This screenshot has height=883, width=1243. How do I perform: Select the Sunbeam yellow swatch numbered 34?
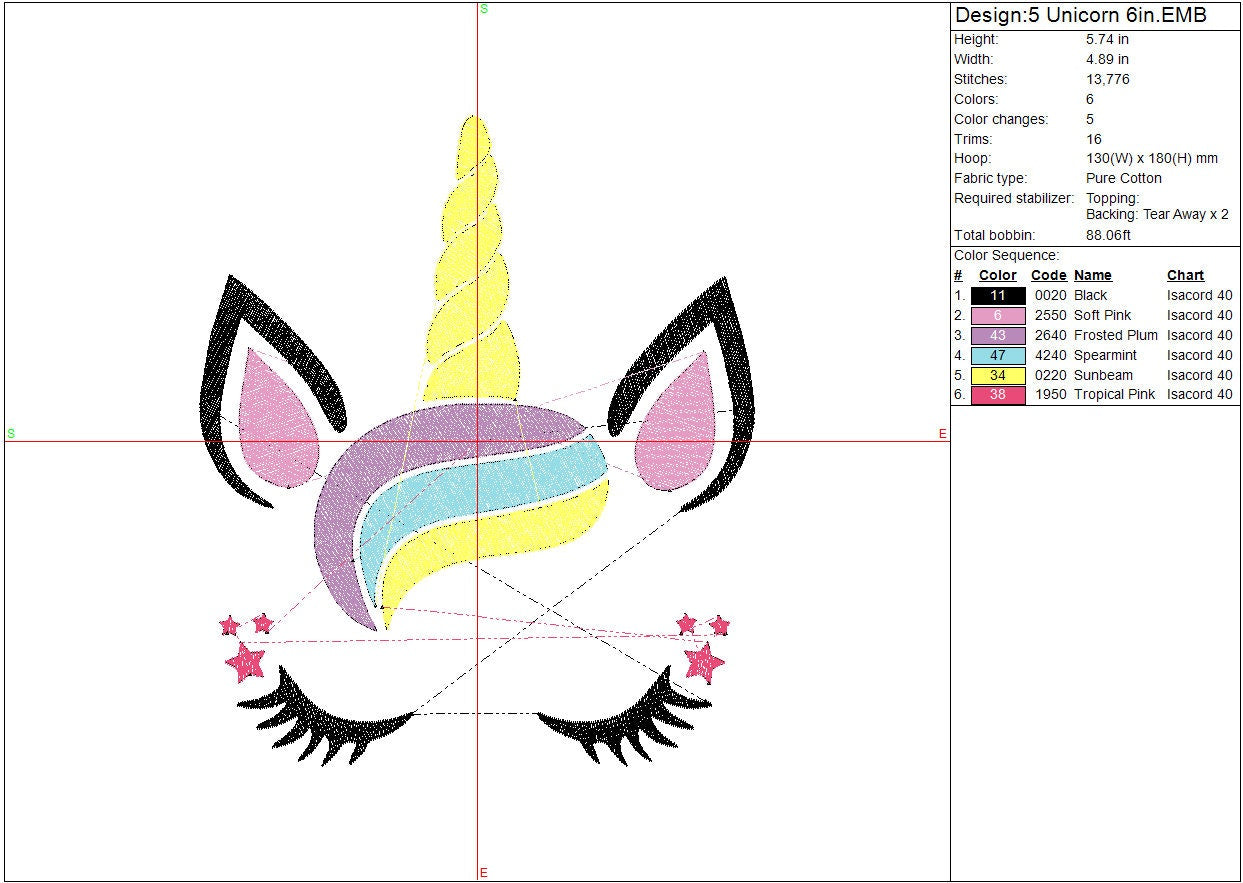pos(997,375)
